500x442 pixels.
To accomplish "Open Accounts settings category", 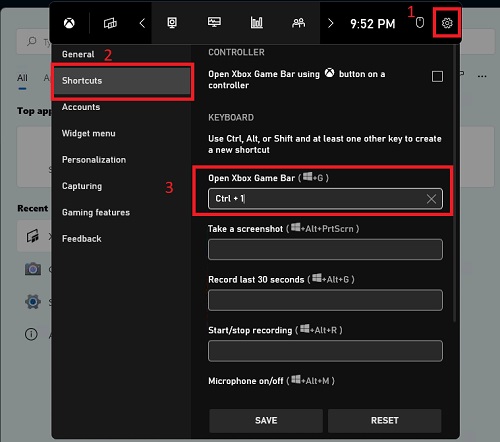I will tap(81, 107).
